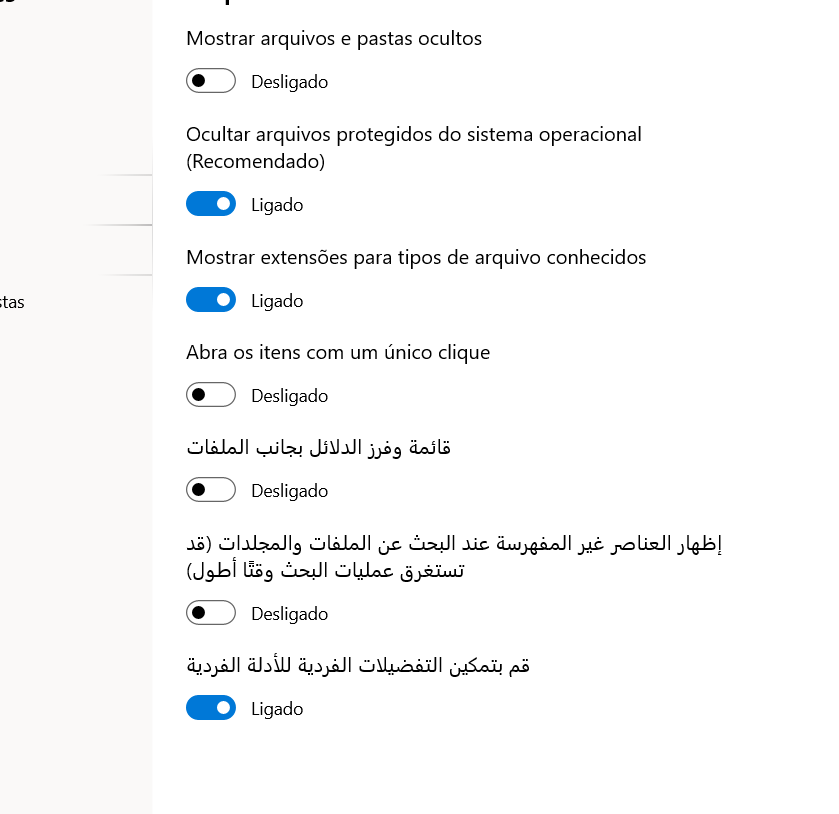The height and width of the screenshot is (814, 839).
Task: Click the Arabic directory sorting heading
Action: [318, 447]
